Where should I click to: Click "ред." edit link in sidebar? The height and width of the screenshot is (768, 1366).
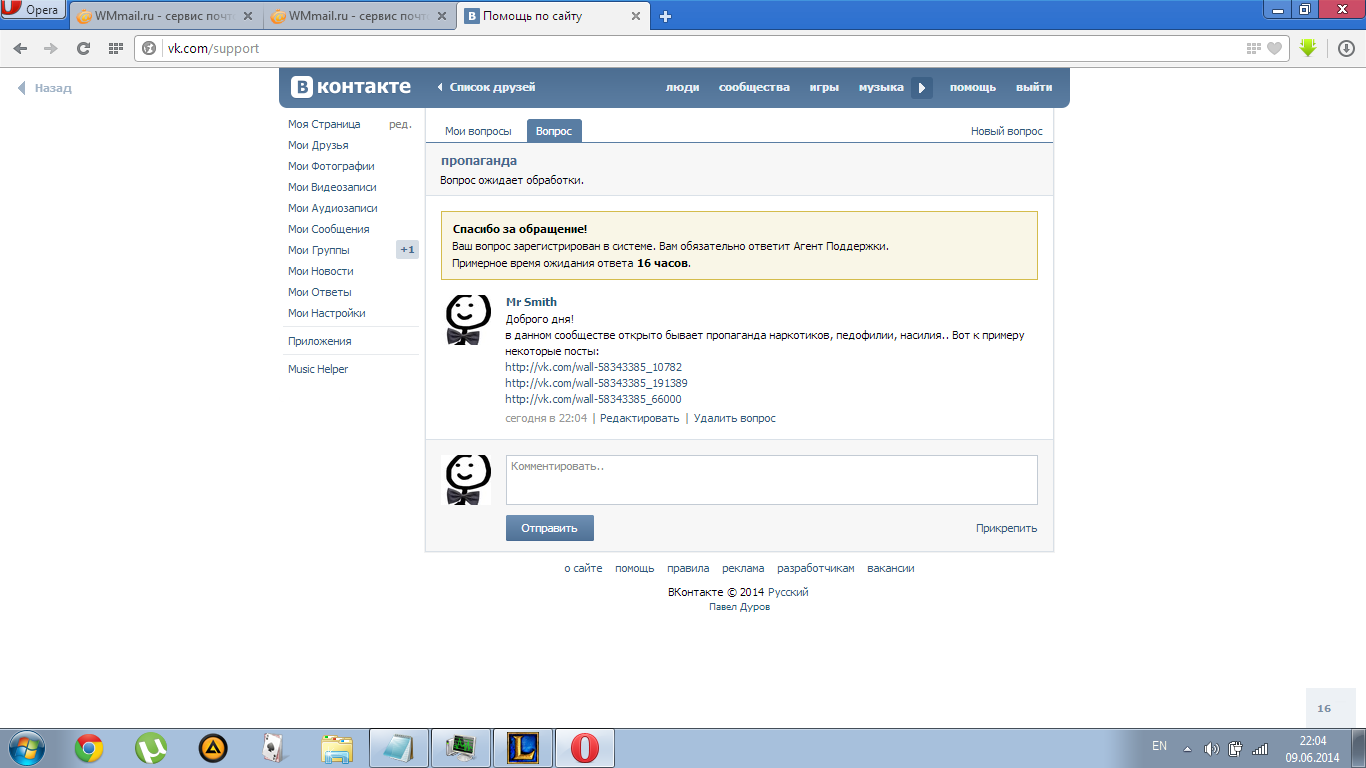click(400, 124)
